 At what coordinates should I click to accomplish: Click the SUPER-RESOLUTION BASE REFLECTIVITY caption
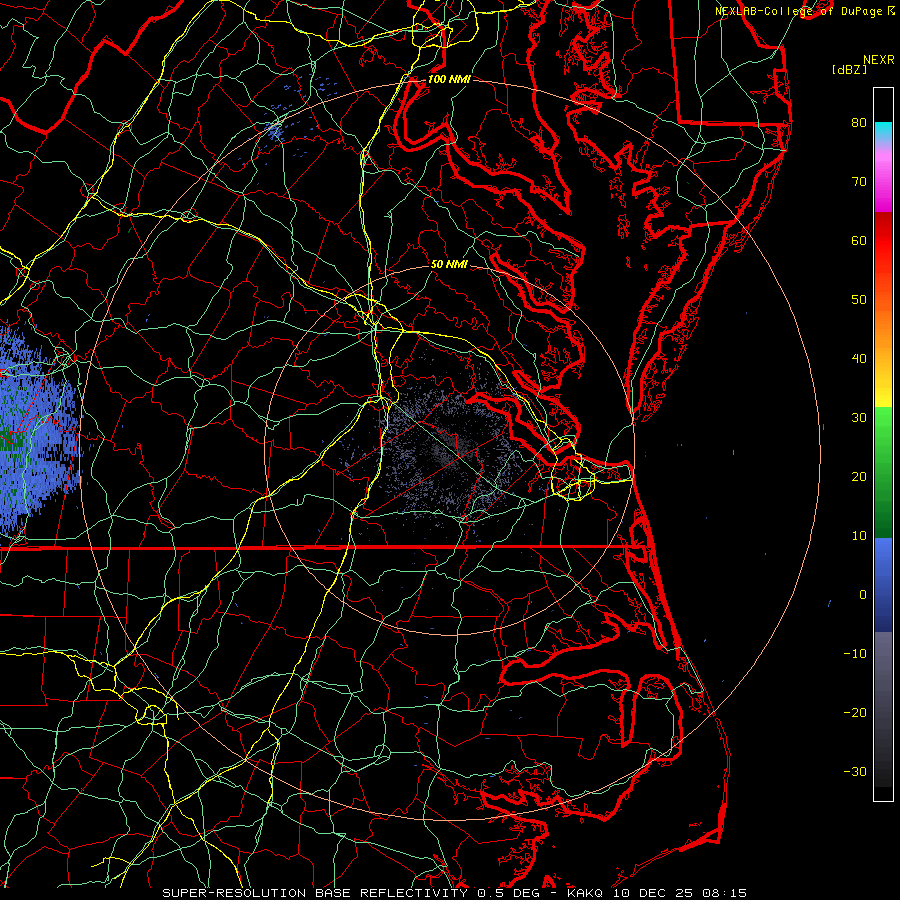[x=315, y=893]
